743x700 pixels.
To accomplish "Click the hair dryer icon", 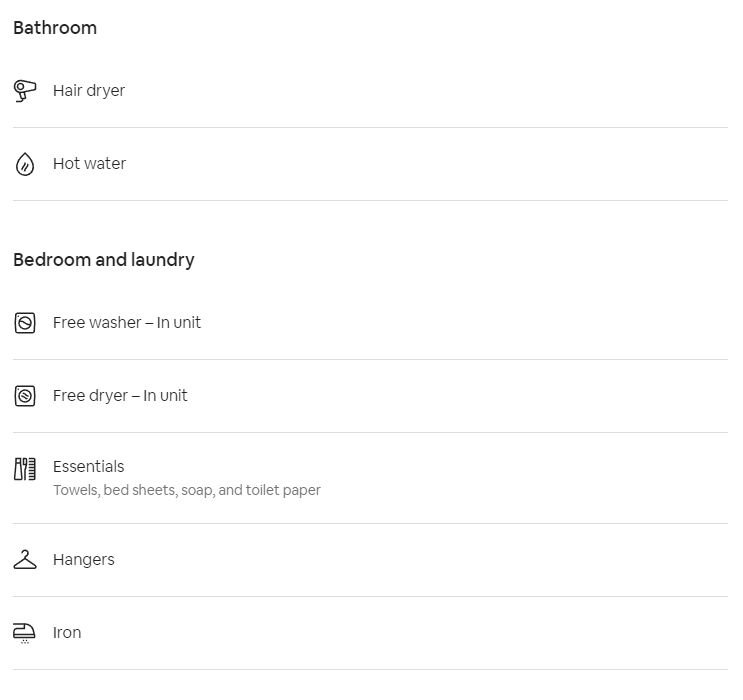I will coord(25,91).
